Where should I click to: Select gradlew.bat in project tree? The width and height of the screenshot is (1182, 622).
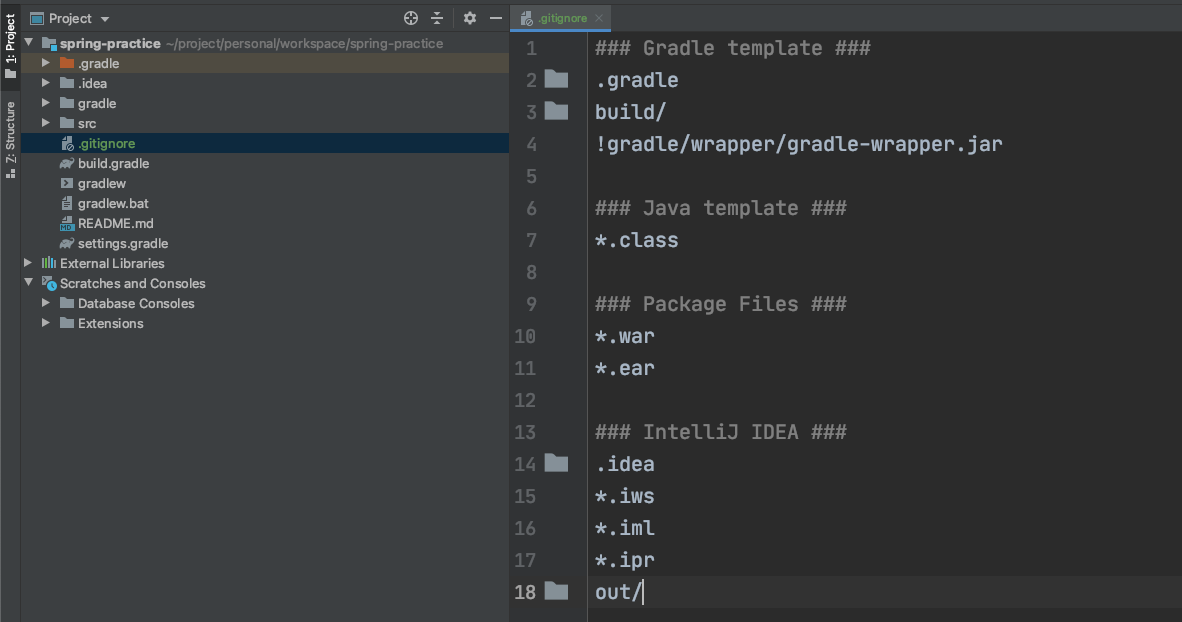pos(113,203)
